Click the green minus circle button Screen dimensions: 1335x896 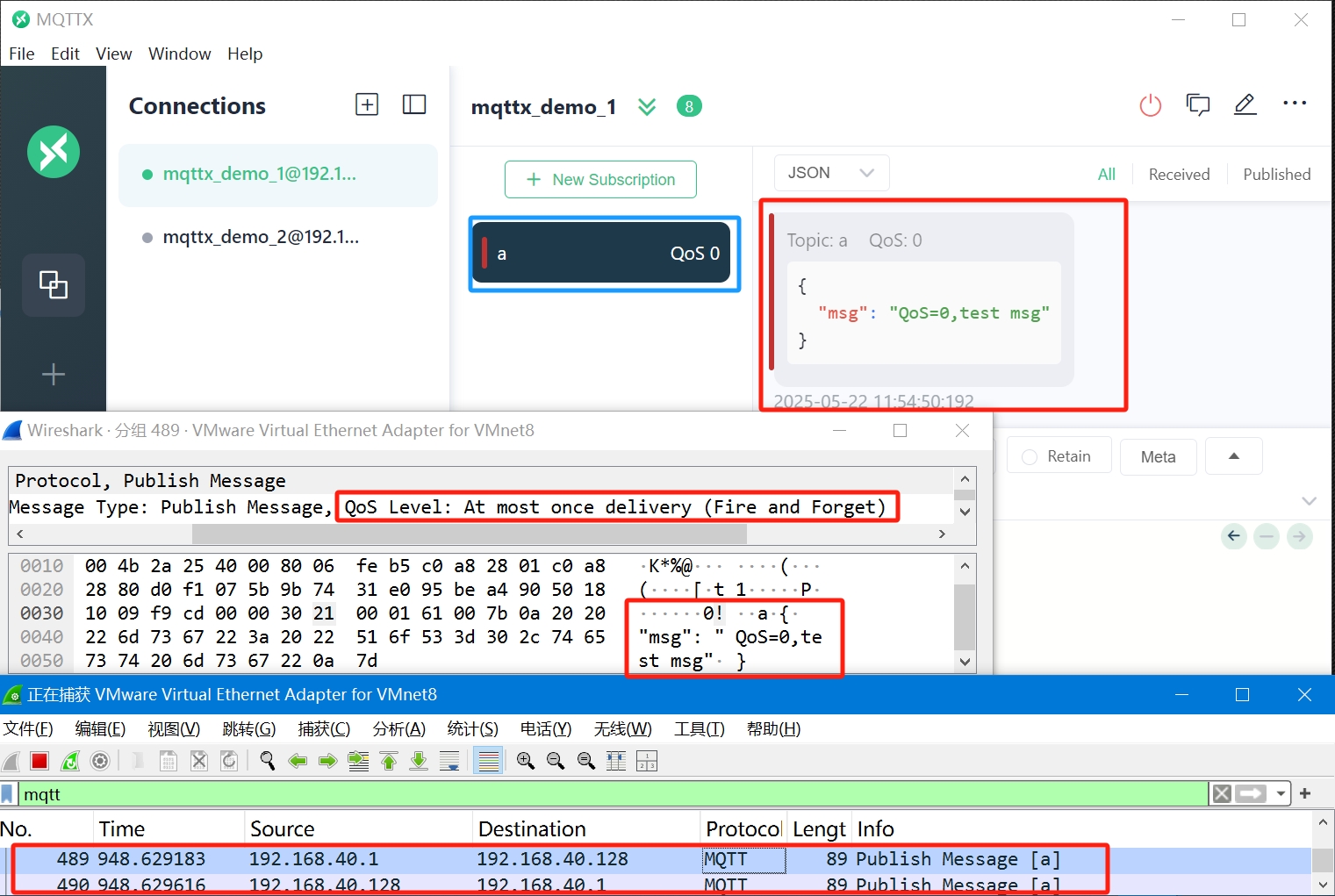click(1267, 535)
